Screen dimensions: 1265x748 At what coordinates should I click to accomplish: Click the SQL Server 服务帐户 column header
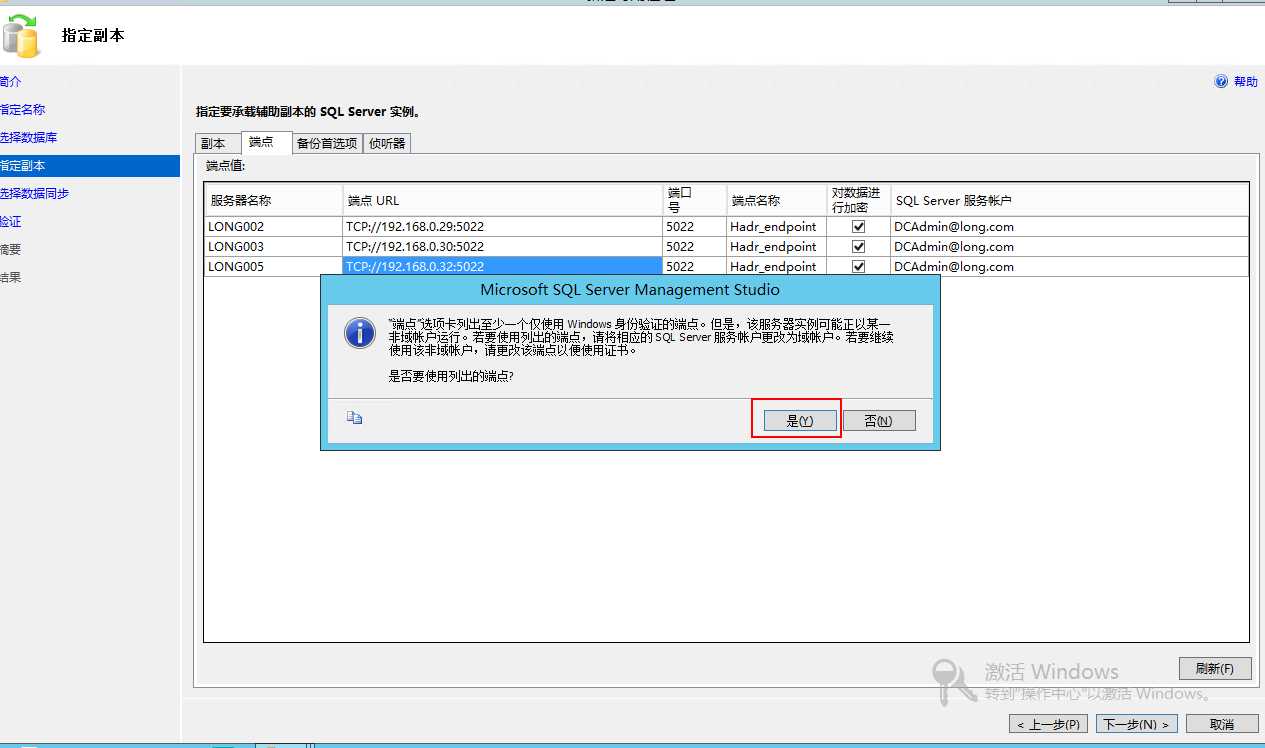click(x=1070, y=200)
